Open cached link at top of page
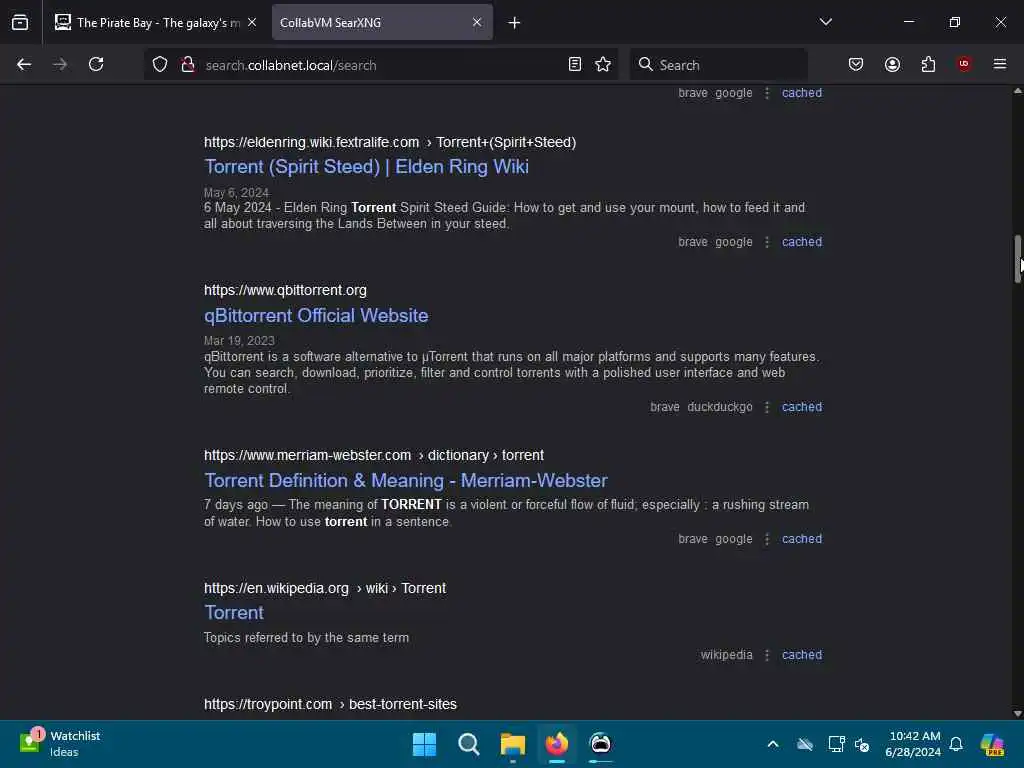 pyautogui.click(x=802, y=93)
